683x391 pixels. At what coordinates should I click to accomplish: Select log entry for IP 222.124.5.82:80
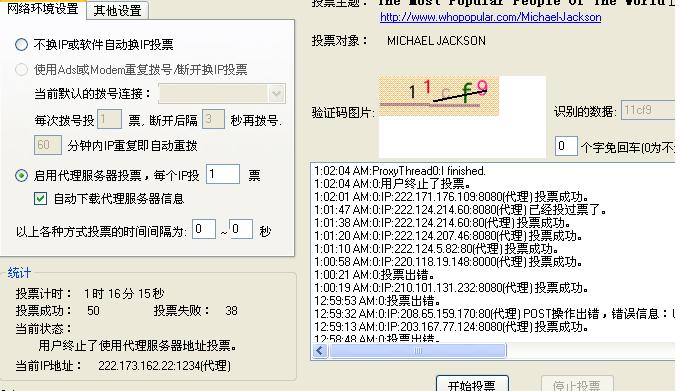[x=436, y=249]
